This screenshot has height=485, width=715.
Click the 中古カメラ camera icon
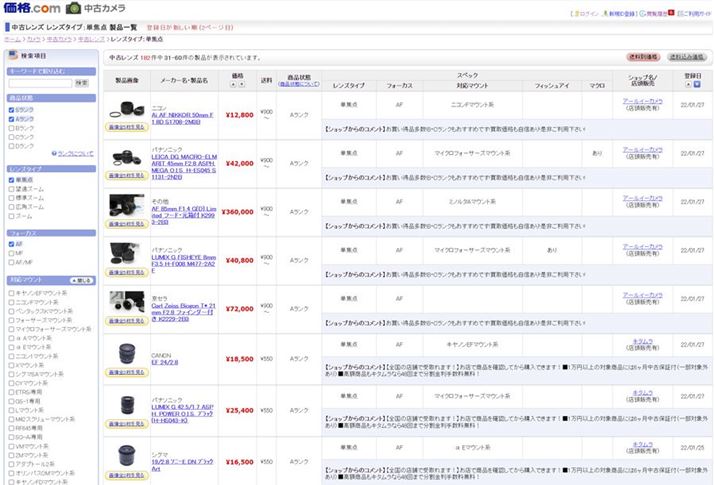(x=74, y=9)
